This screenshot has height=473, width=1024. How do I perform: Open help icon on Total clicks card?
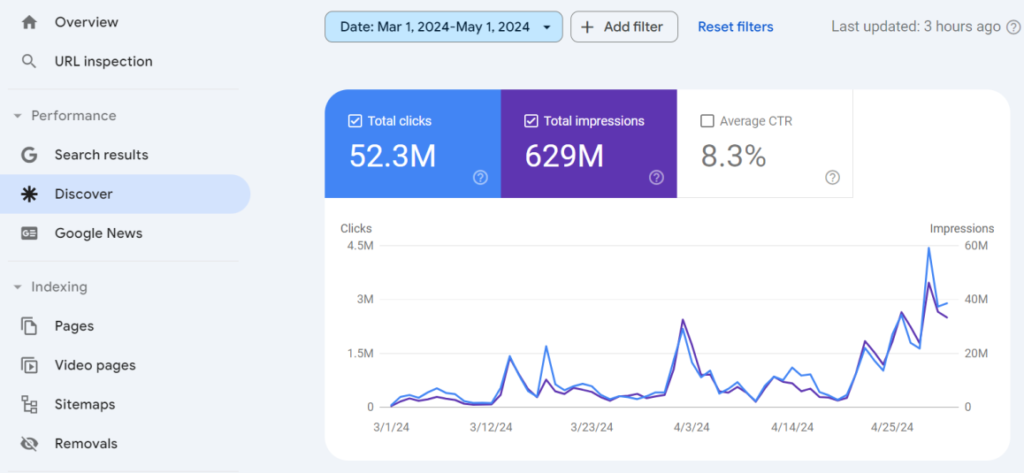(x=480, y=177)
